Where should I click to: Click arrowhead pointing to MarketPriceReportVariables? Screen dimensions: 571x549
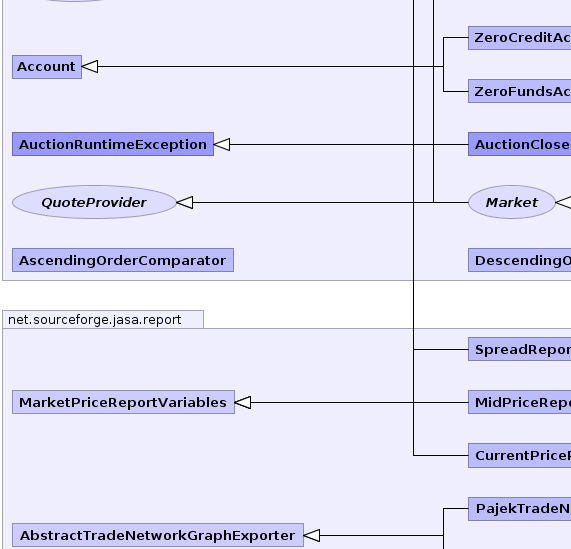243,402
